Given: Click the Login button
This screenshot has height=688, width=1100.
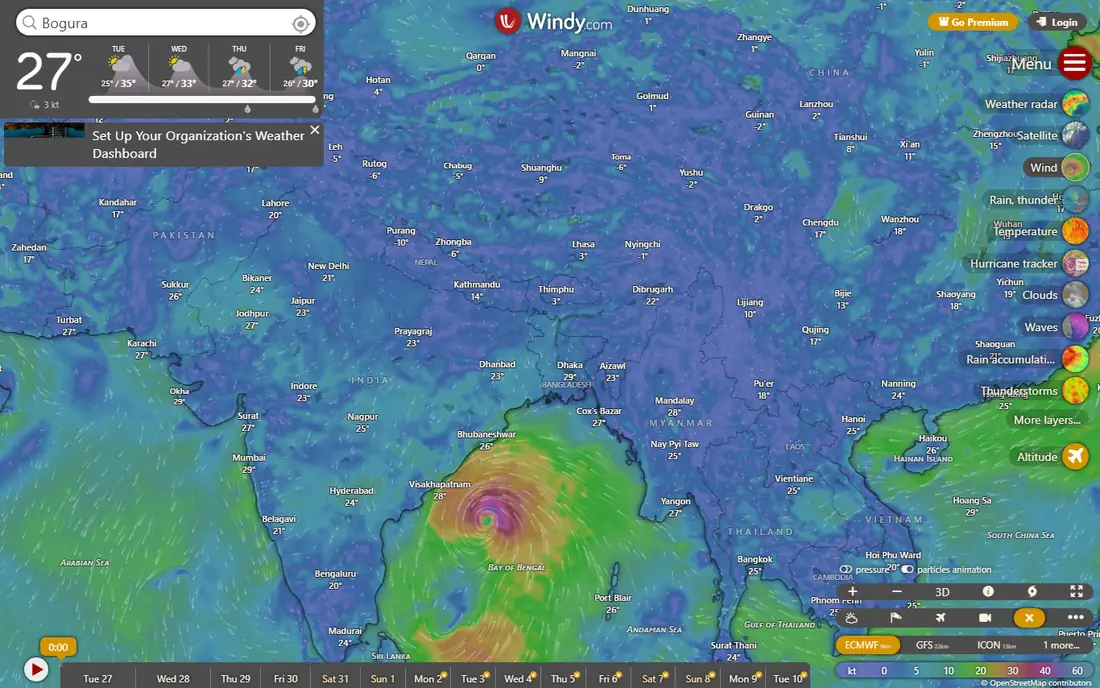Looking at the screenshot, I should point(1057,22).
